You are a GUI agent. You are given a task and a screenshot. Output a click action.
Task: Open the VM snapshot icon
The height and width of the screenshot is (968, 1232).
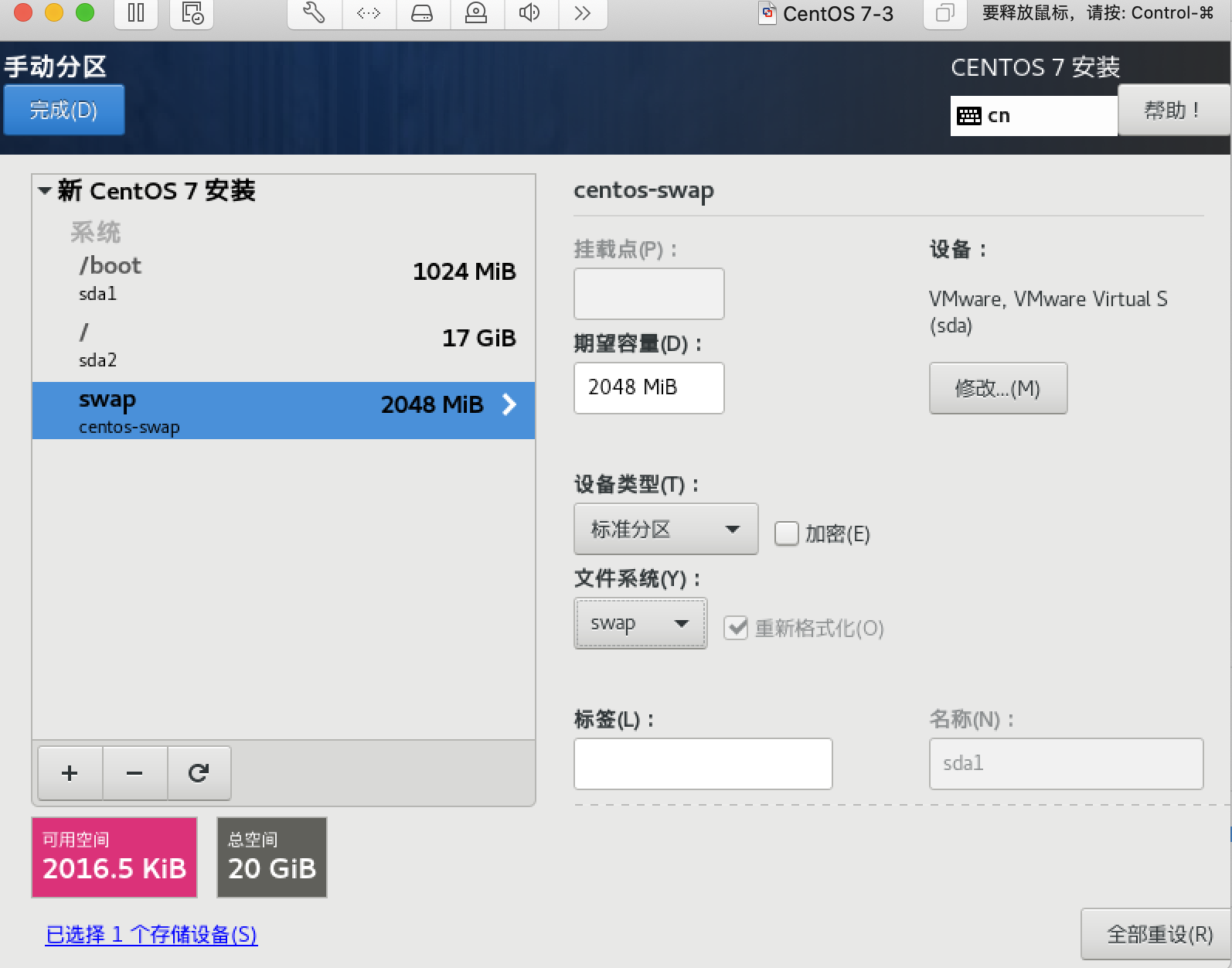[x=192, y=12]
